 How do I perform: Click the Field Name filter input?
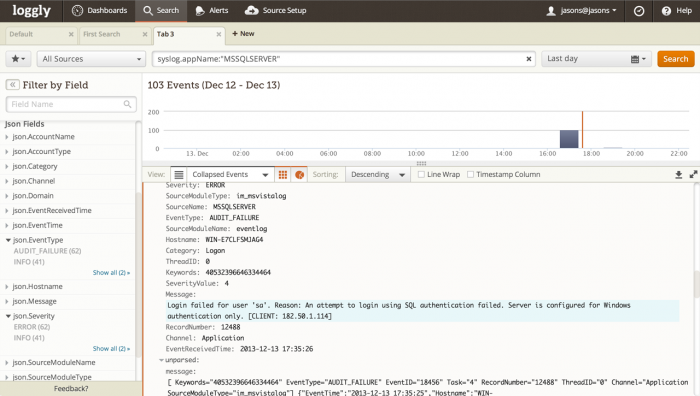point(71,104)
